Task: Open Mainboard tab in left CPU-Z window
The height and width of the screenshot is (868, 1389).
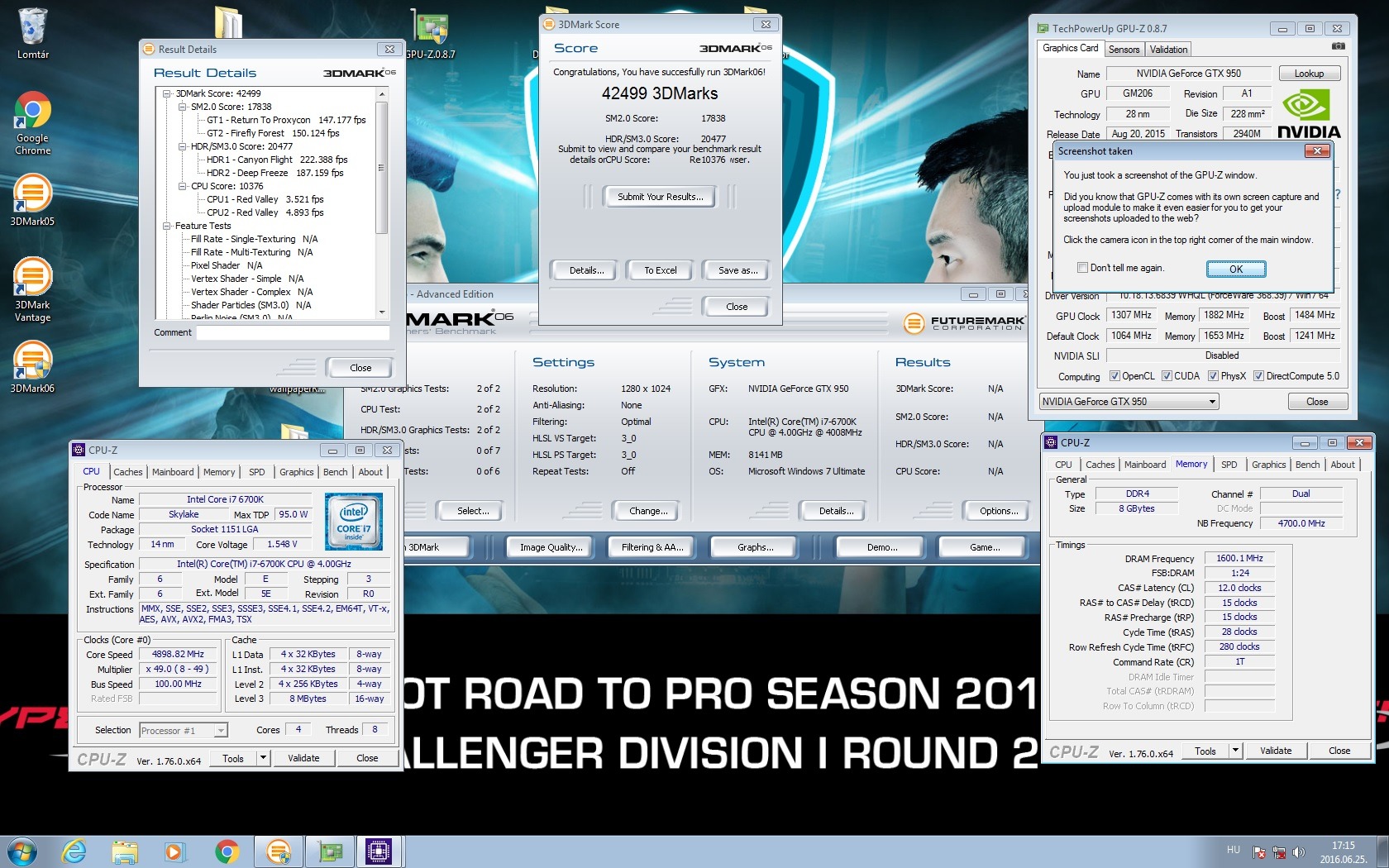Action: click(x=173, y=472)
